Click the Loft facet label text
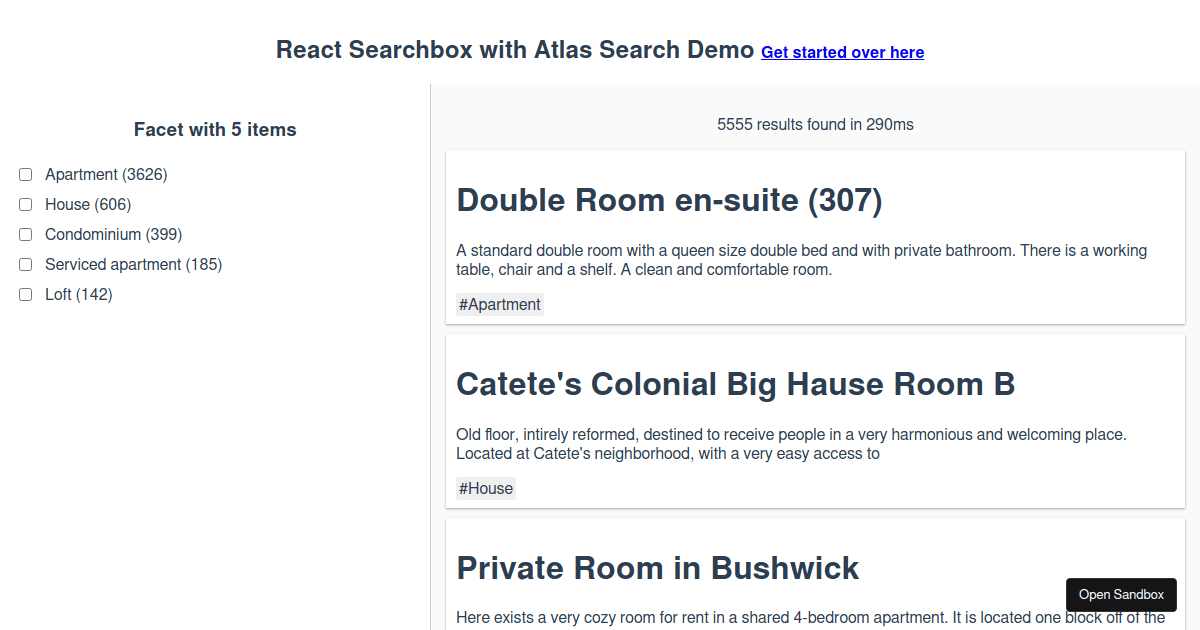The image size is (1200, 630). point(77,294)
